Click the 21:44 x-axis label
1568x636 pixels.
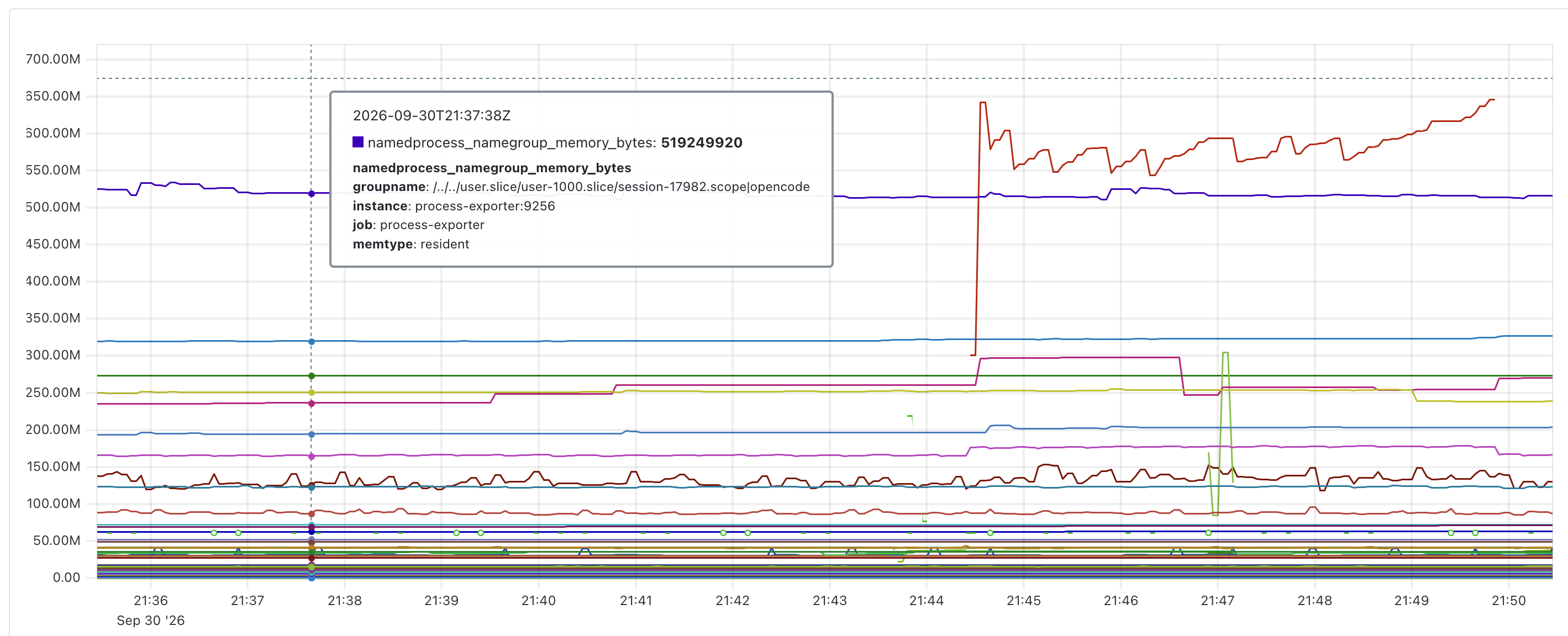[926, 600]
